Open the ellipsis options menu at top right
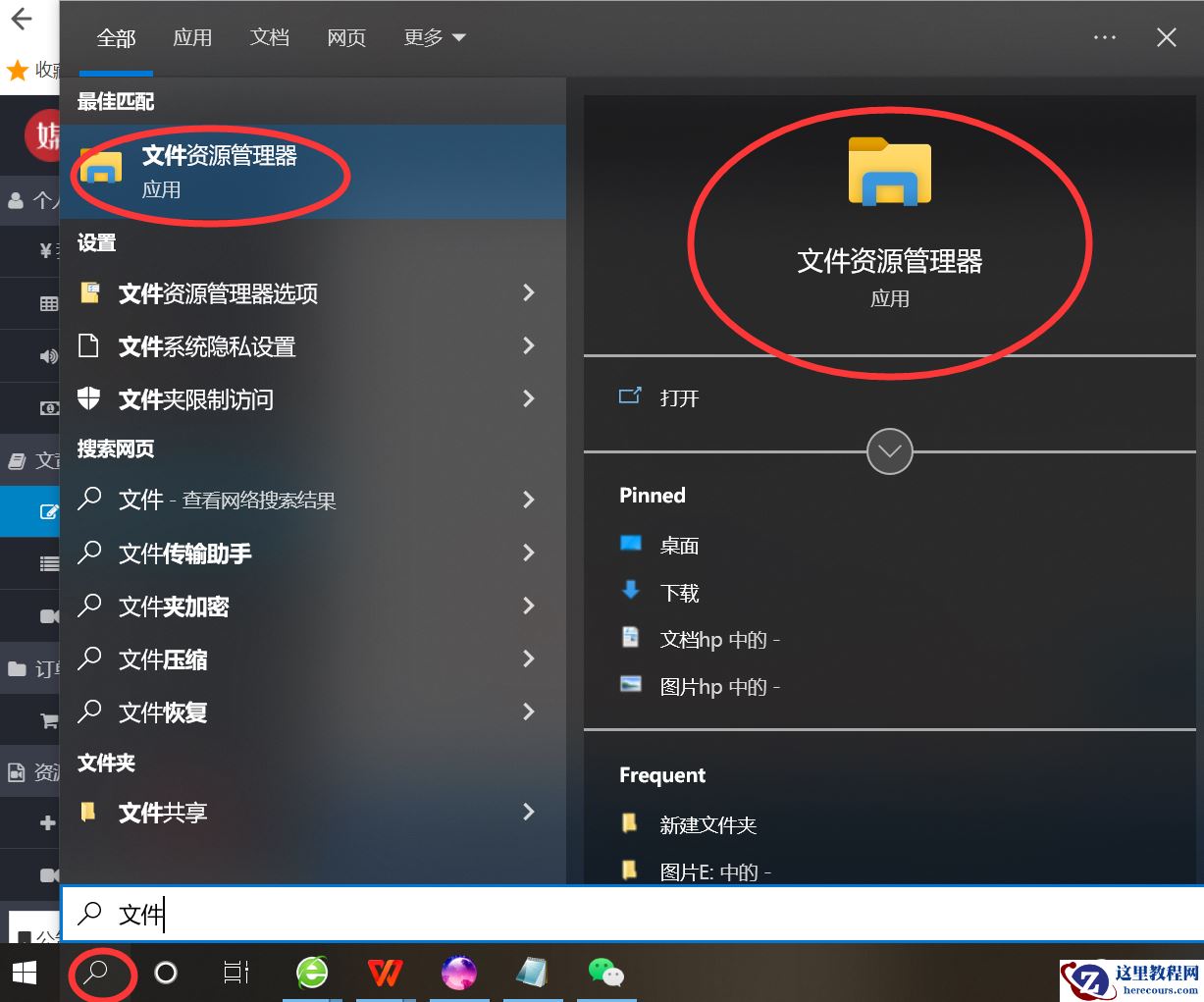This screenshot has width=1204, height=1002. tap(1105, 37)
